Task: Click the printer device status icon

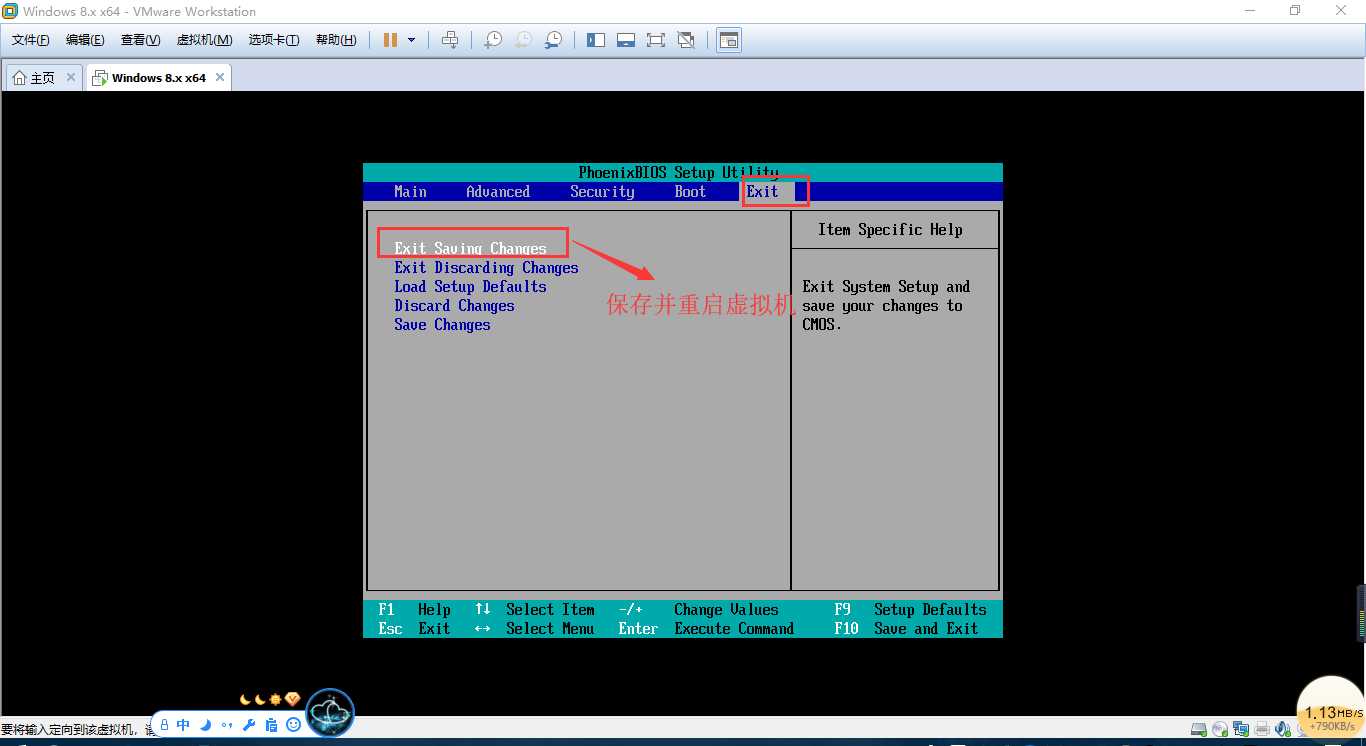Action: pyautogui.click(x=1262, y=728)
